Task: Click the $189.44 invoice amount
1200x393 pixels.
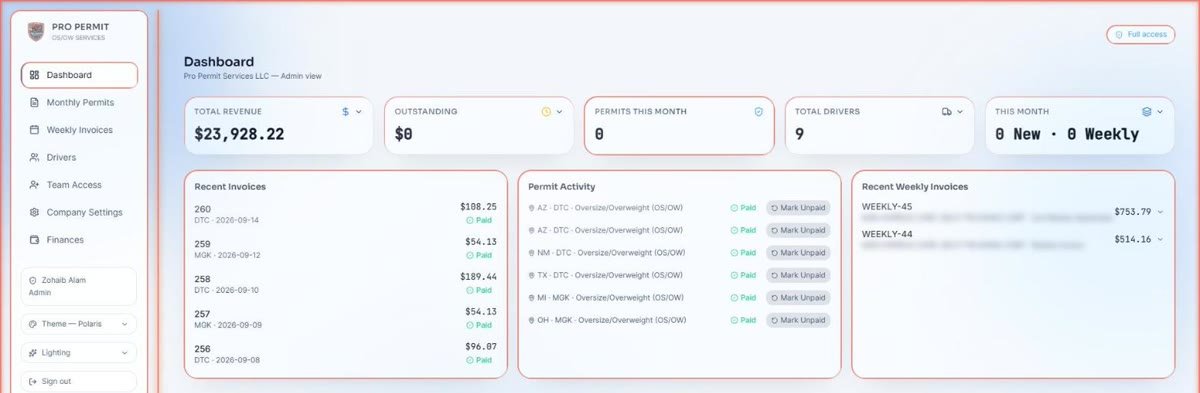Action: 478,276
